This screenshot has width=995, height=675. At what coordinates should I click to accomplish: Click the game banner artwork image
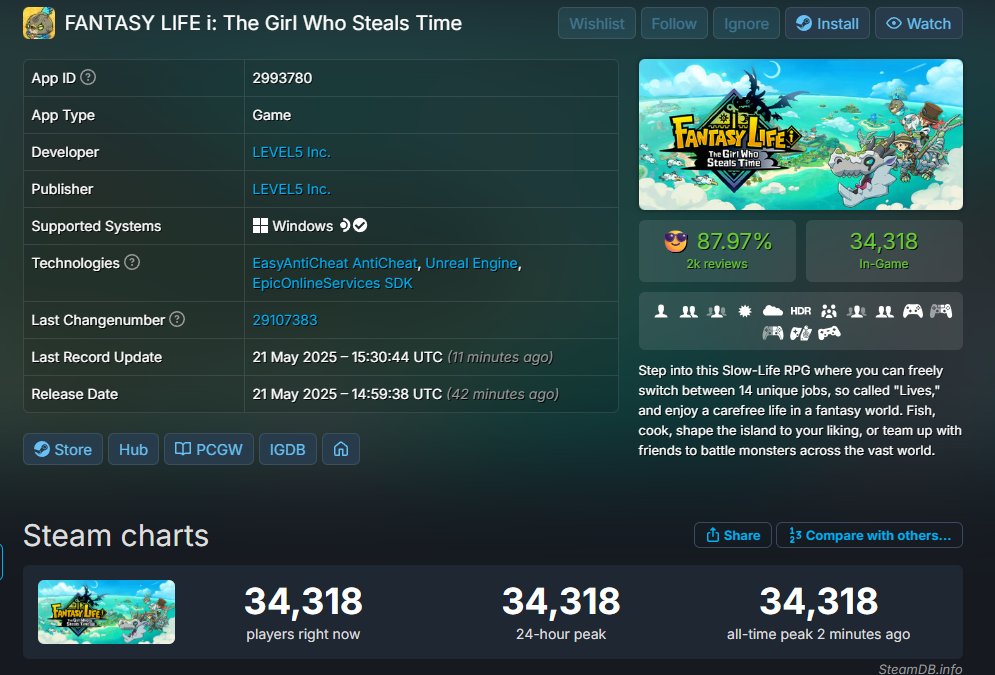pyautogui.click(x=801, y=134)
